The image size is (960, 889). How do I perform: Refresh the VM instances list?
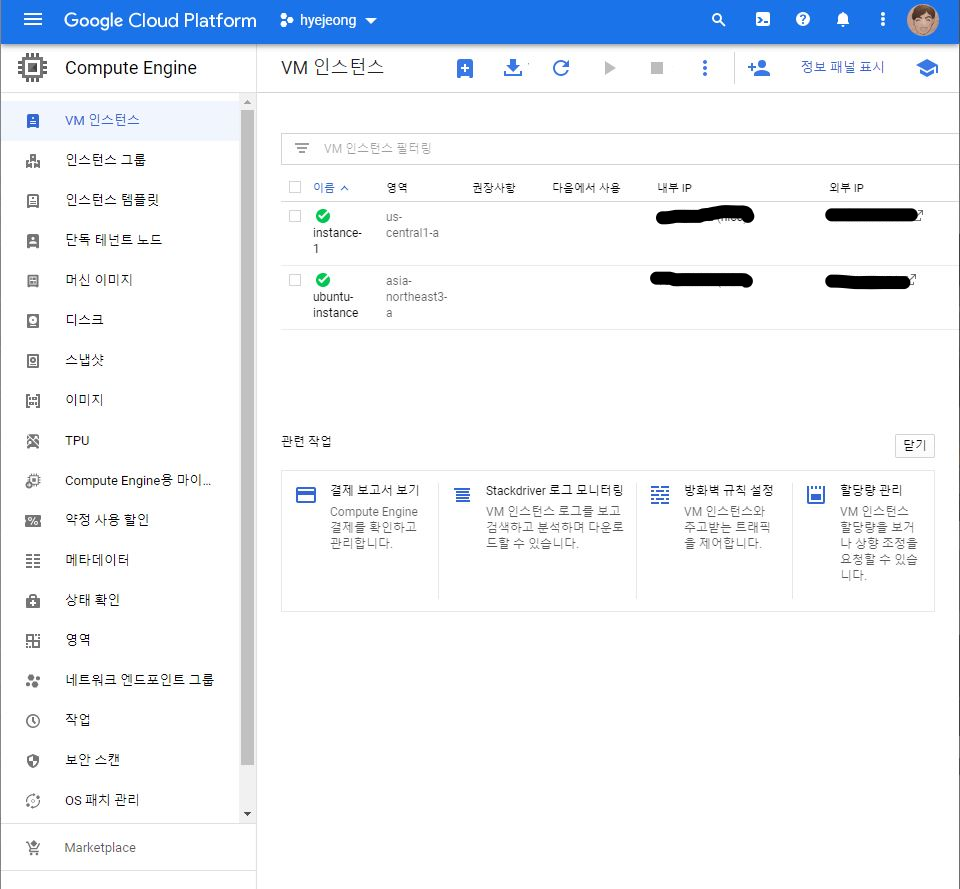[561, 68]
